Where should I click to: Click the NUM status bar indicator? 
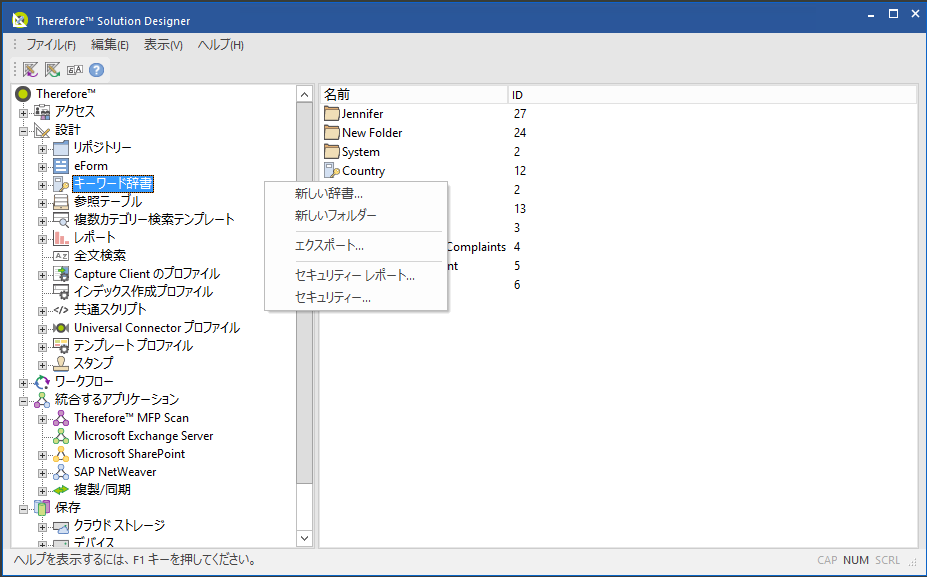point(856,560)
